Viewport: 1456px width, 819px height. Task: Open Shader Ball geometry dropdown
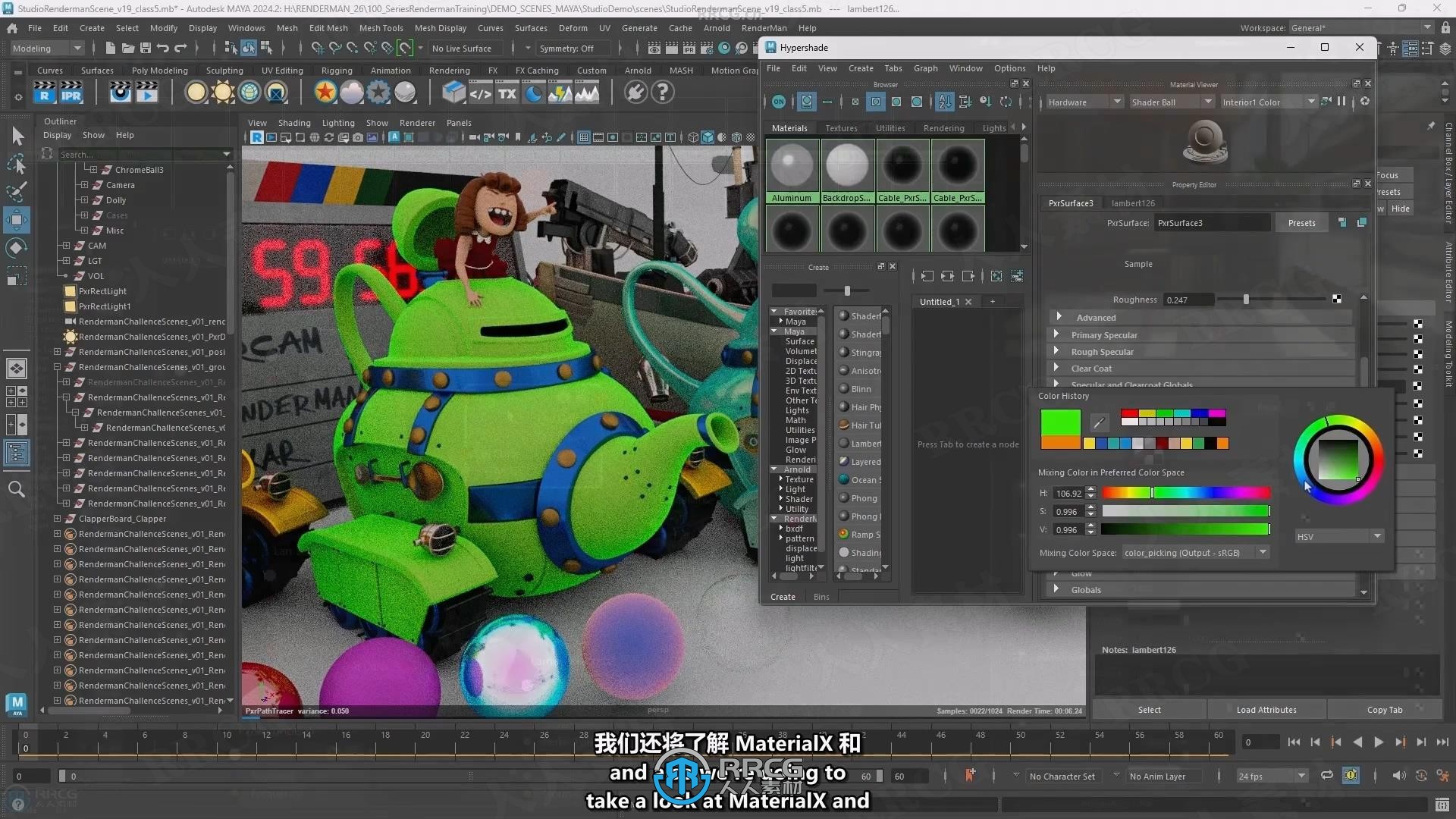1171,102
